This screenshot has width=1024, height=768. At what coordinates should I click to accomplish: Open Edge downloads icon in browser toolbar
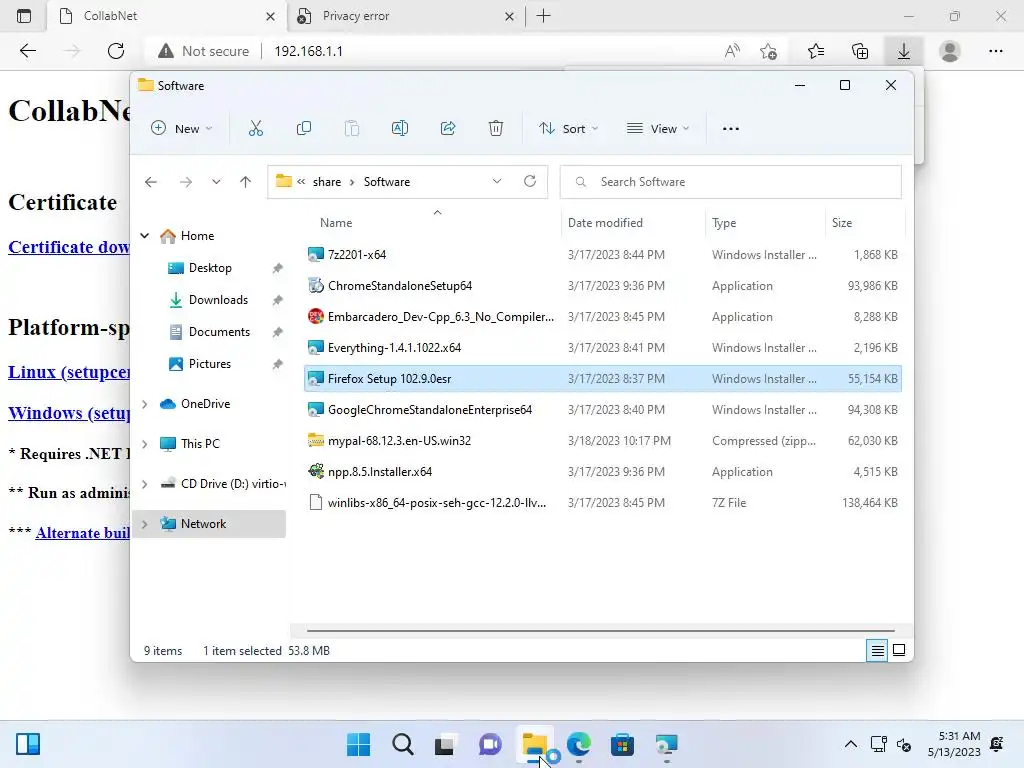tap(904, 51)
